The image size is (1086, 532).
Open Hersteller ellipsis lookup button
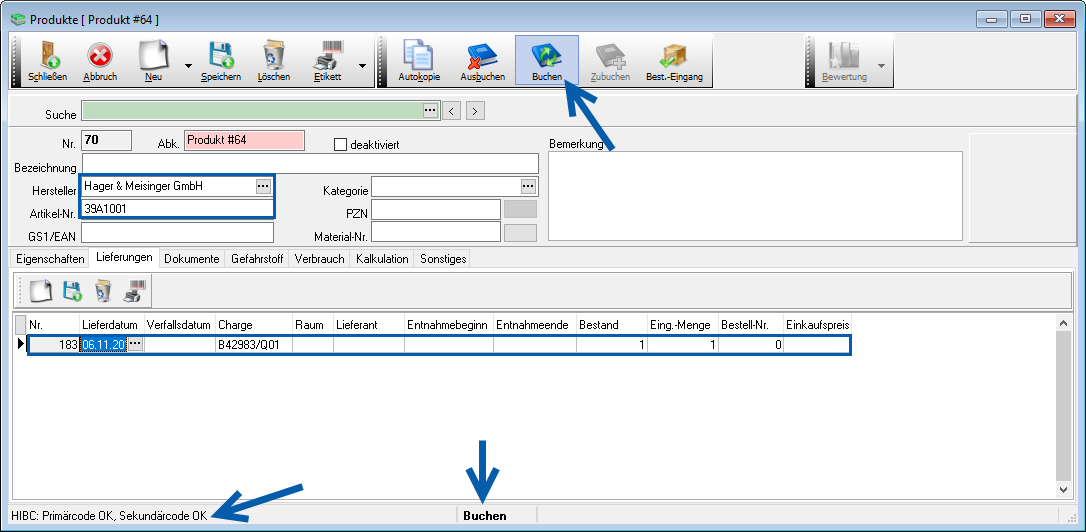(262, 186)
